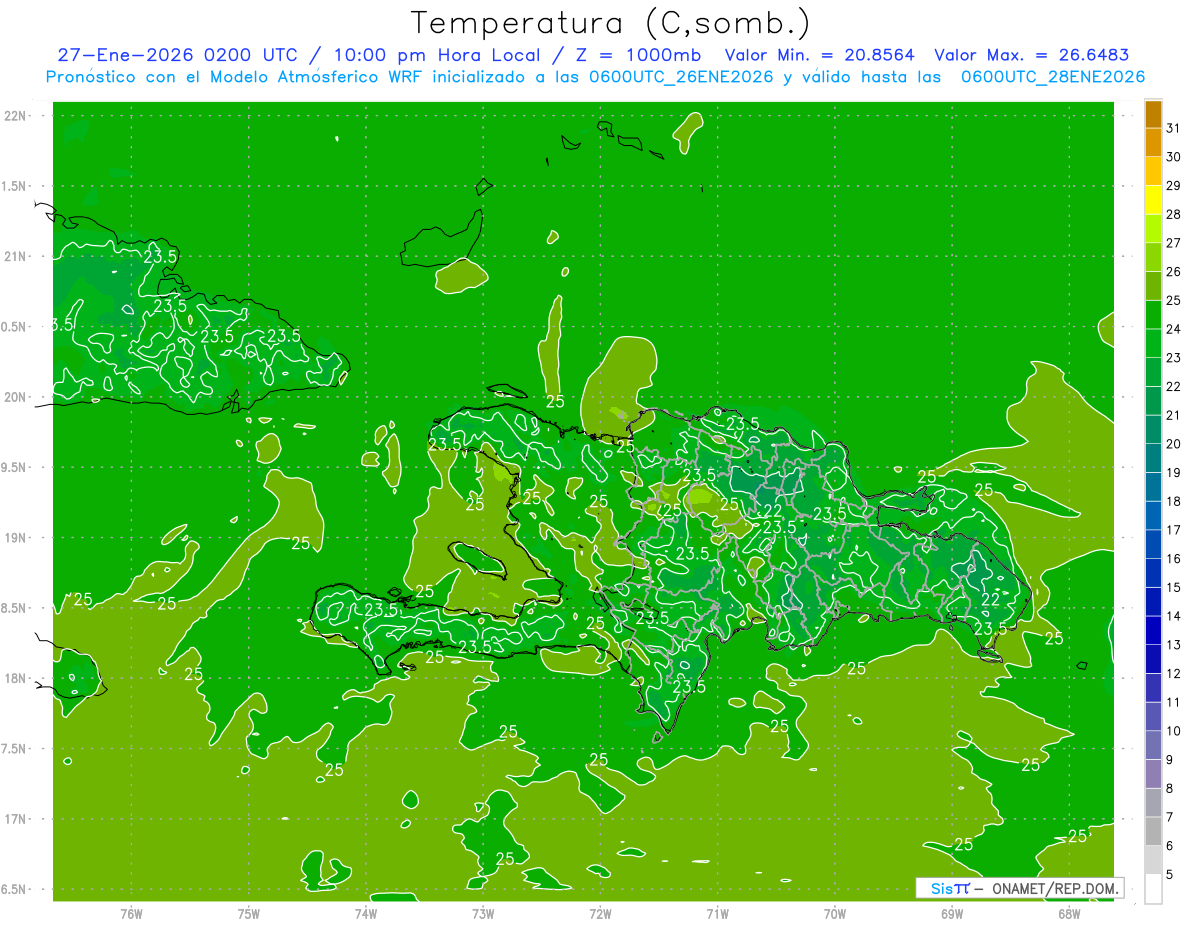Screen dimensions: 1200x927
Task: Pick the legend swatch between 24 and 25
Action: [x=1153, y=315]
